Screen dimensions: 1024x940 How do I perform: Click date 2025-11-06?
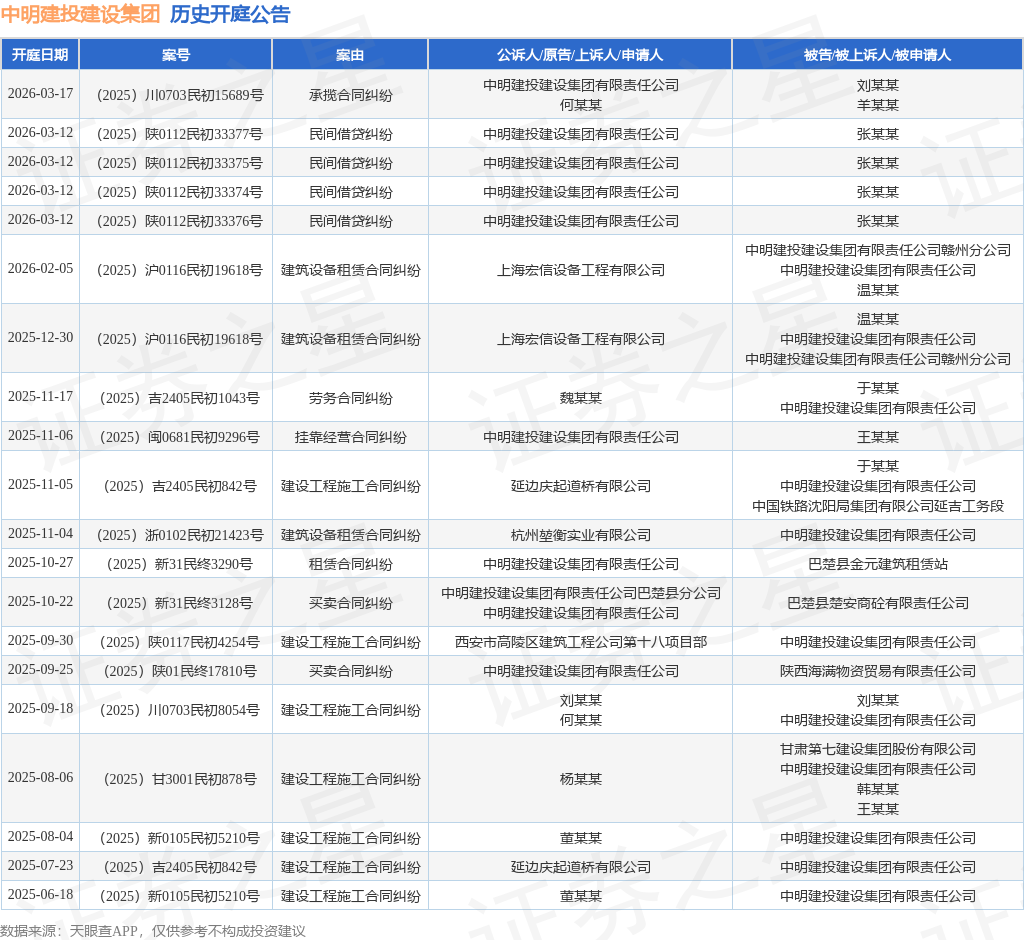(x=40, y=436)
